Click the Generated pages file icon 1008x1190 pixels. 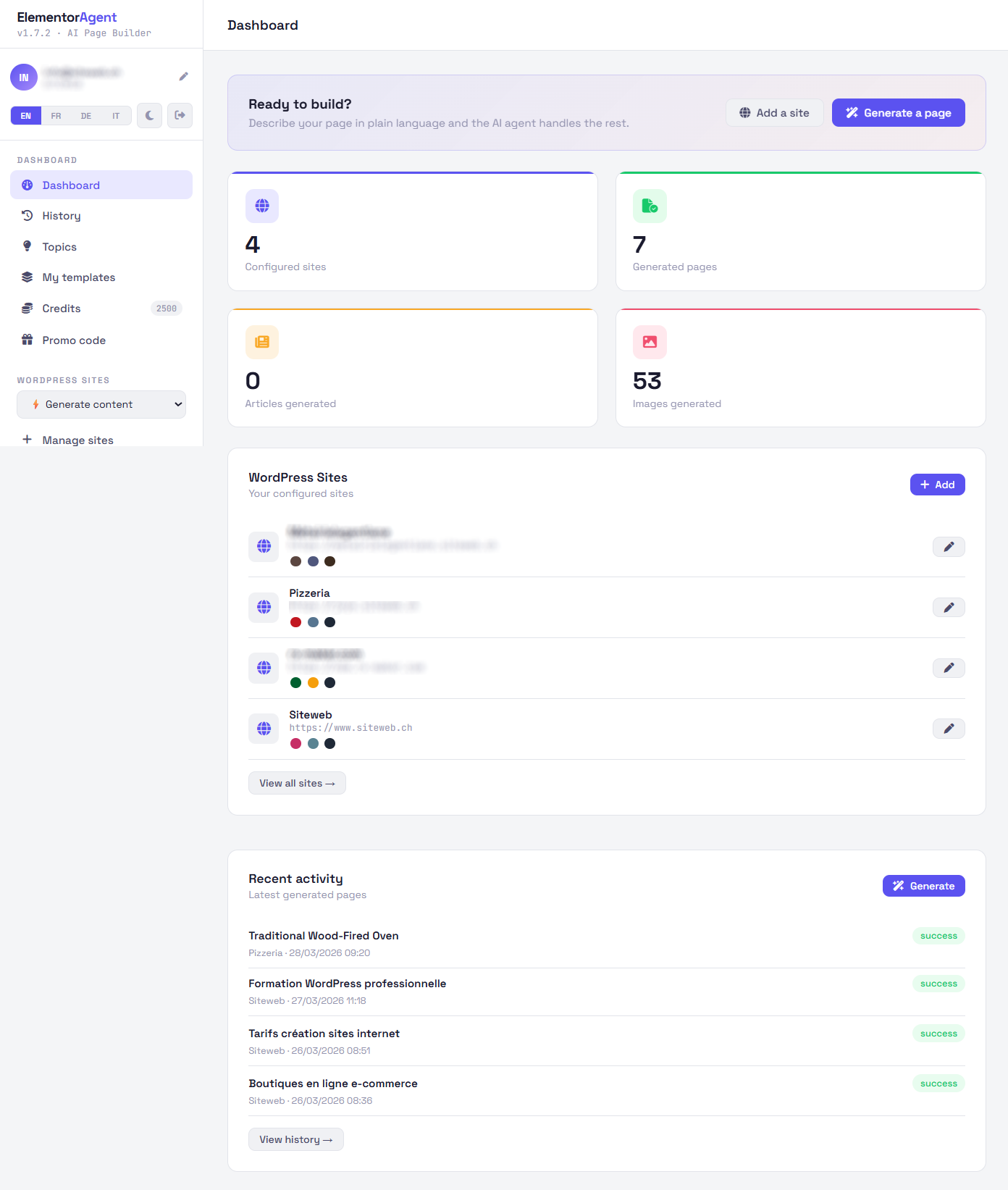click(650, 206)
